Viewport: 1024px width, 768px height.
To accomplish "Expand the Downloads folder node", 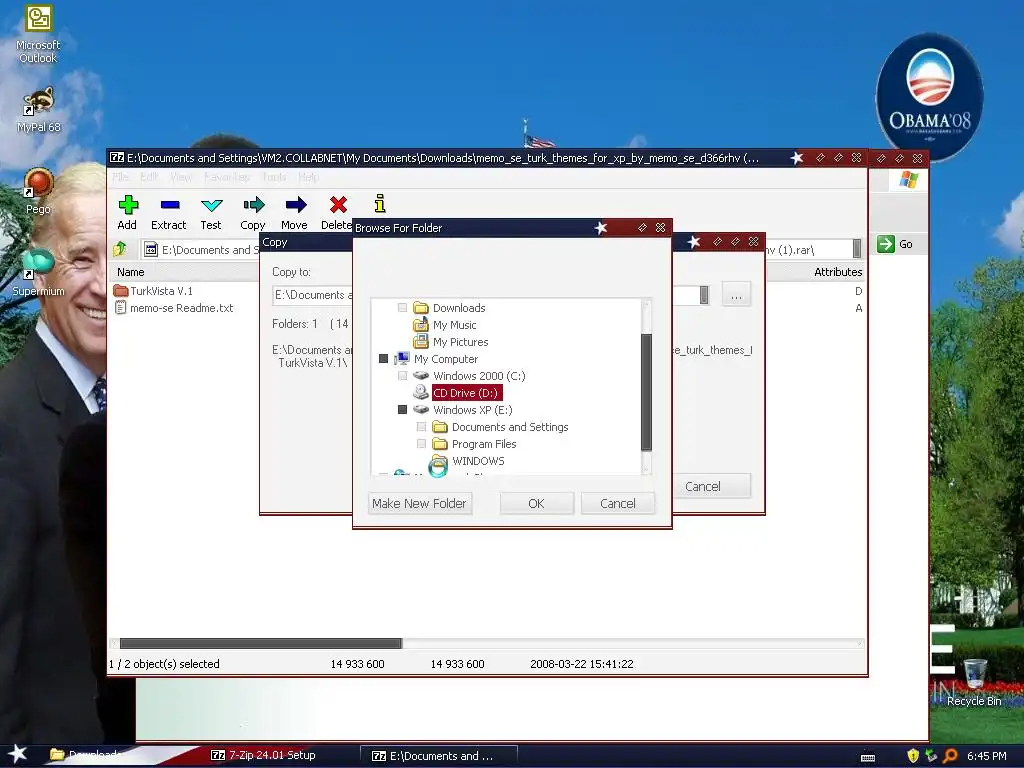I will pyautogui.click(x=402, y=308).
